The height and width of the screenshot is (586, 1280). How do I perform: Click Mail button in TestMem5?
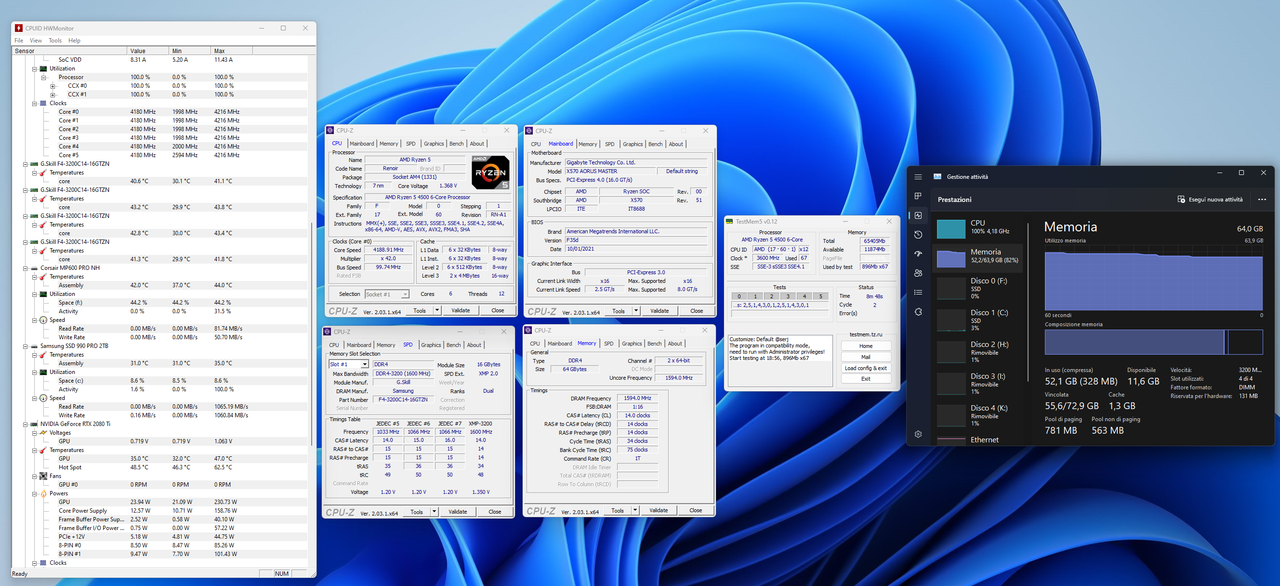pyautogui.click(x=865, y=357)
